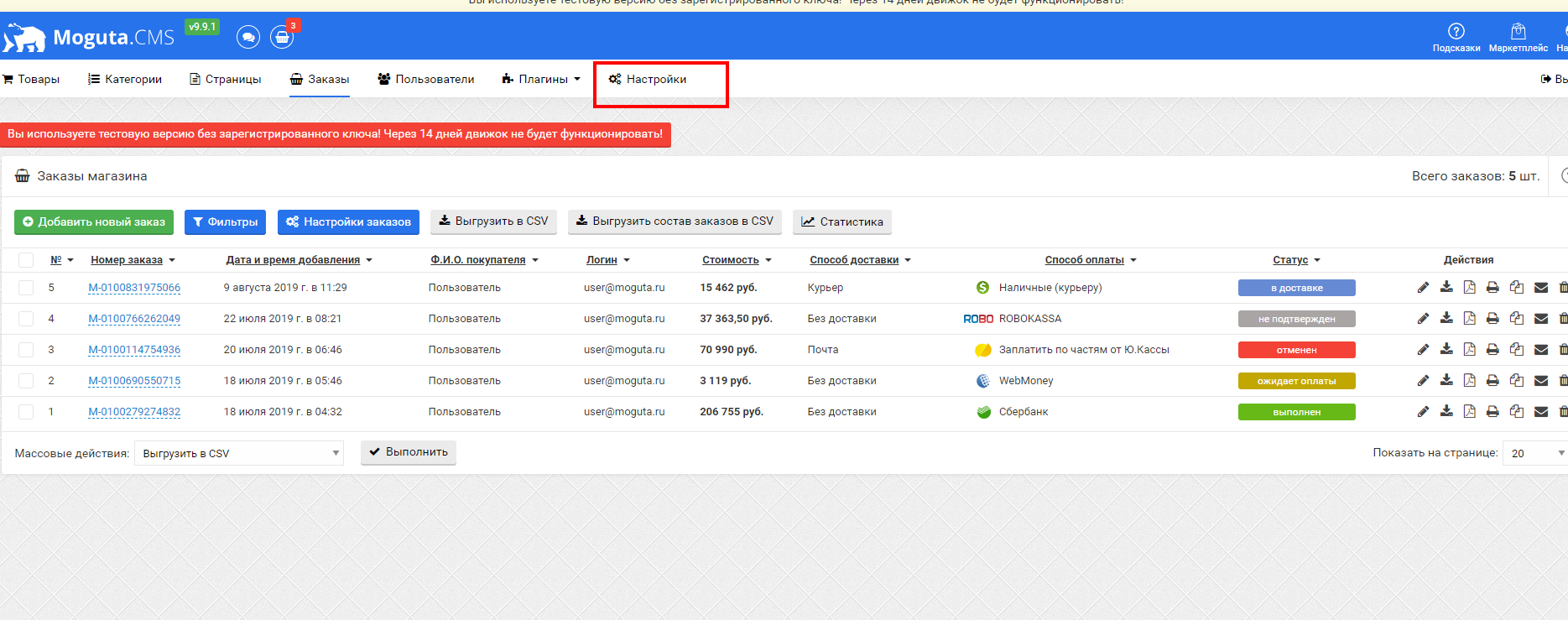Tick the checkbox for order number 3
This screenshot has width=1568, height=620.
point(26,350)
